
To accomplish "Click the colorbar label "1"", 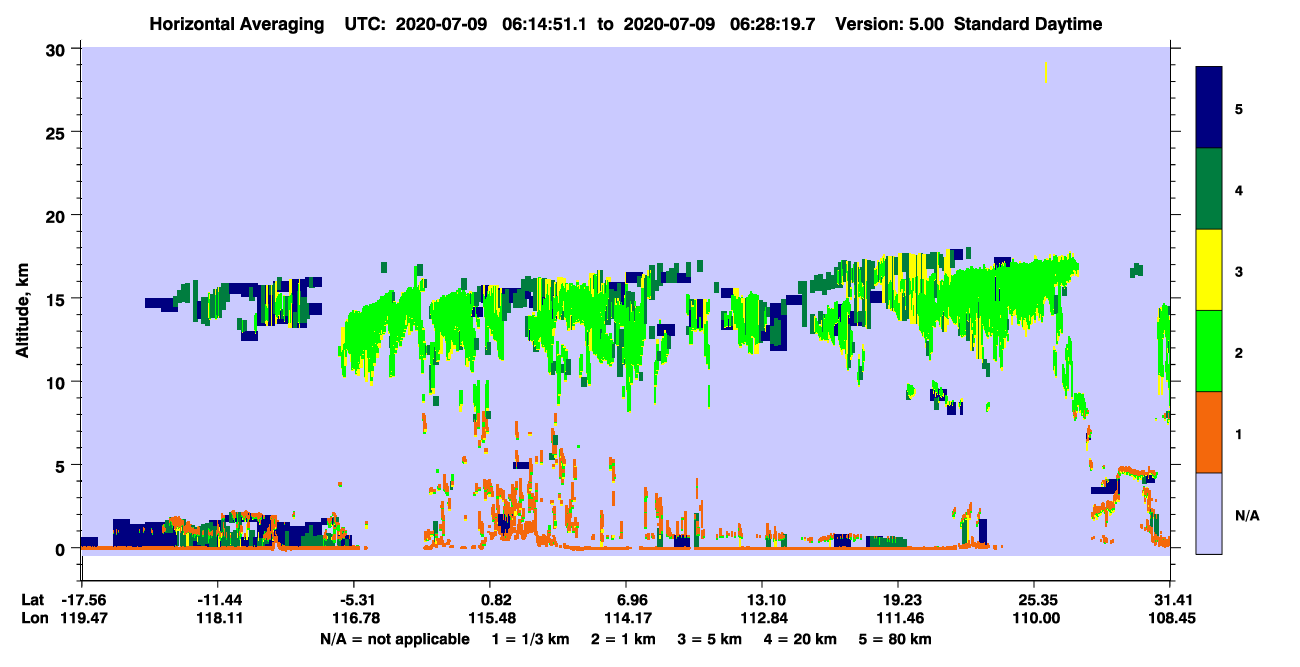I will coord(1239,433).
